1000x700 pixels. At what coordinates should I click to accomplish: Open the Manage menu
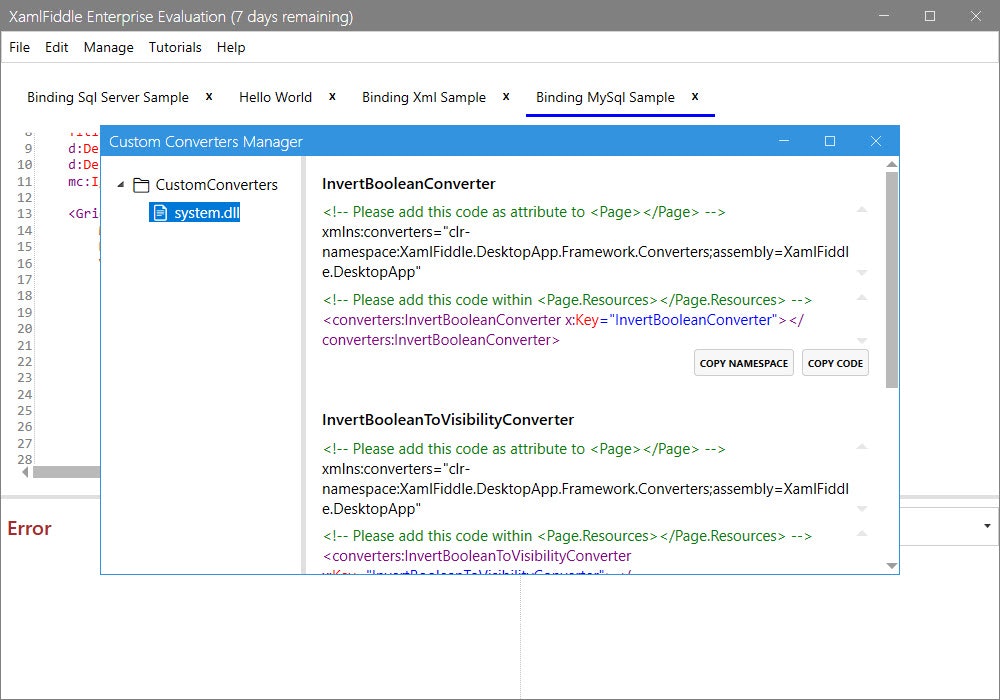click(108, 47)
